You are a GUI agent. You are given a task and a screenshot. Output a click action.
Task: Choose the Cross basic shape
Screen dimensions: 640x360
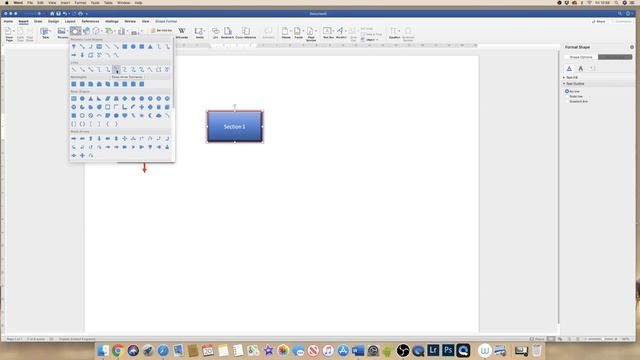tap(142, 107)
